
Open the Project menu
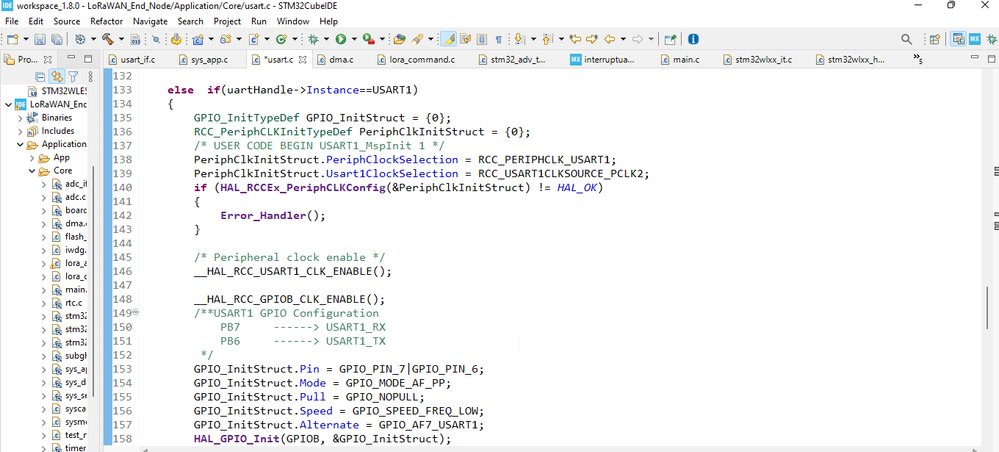(227, 21)
